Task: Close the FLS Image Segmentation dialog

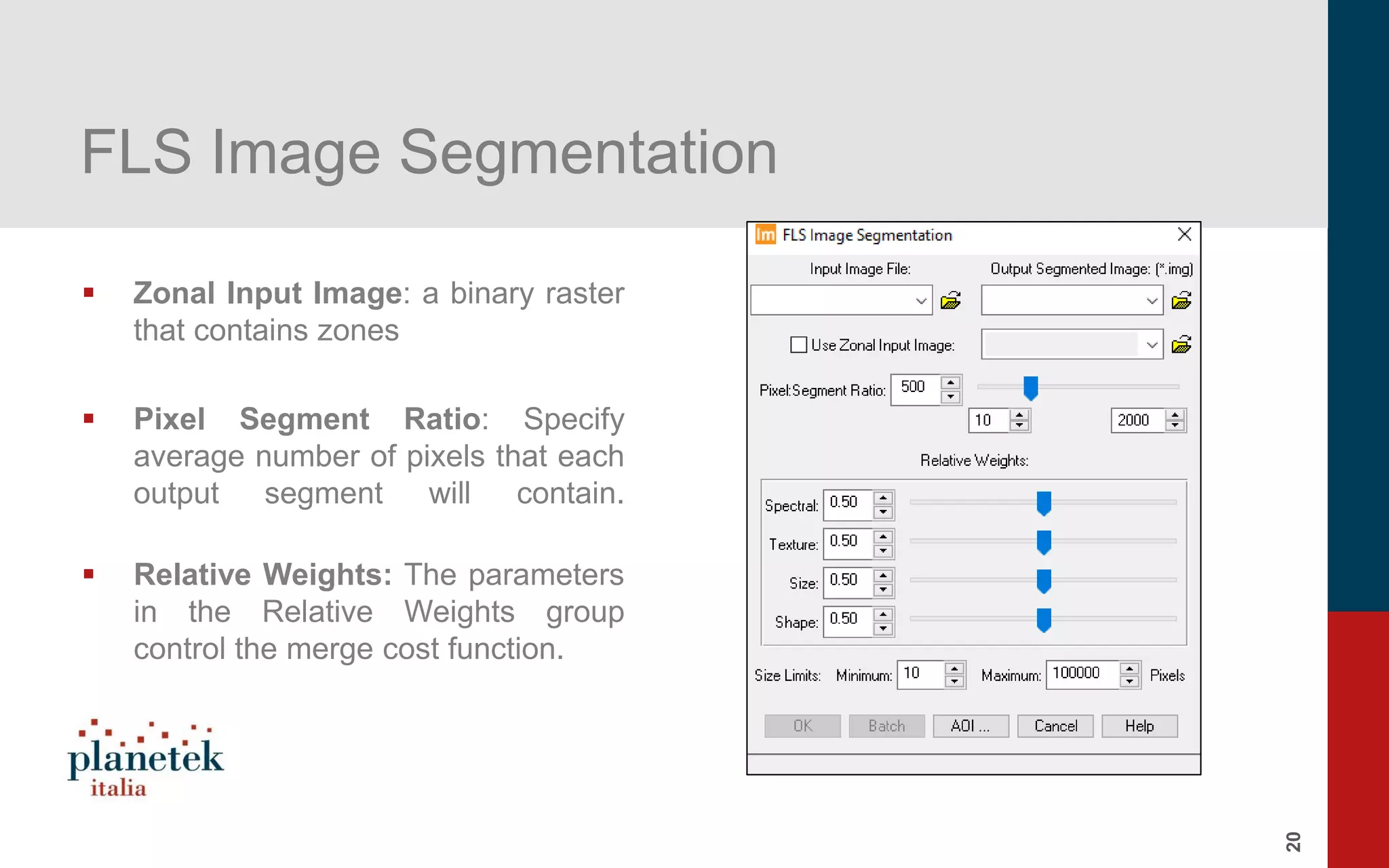Action: coord(1184,235)
